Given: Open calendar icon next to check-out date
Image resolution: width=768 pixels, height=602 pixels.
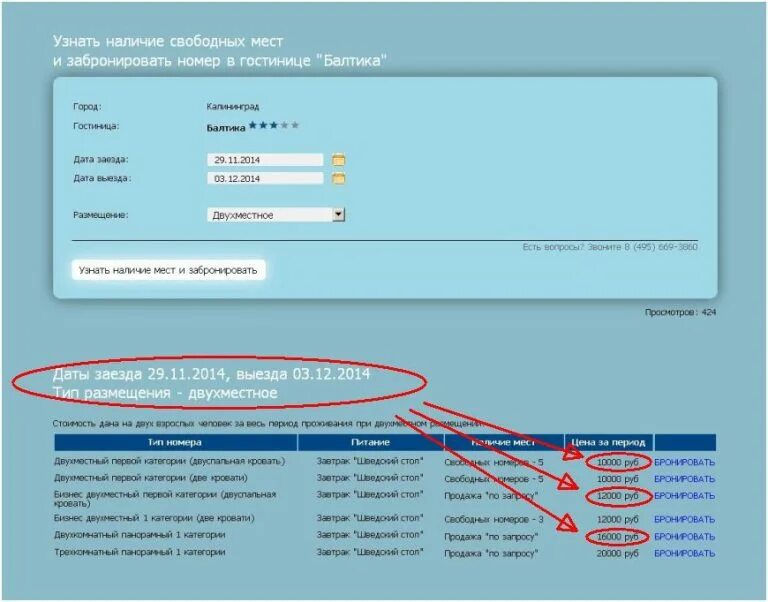Looking at the screenshot, I should point(338,178).
